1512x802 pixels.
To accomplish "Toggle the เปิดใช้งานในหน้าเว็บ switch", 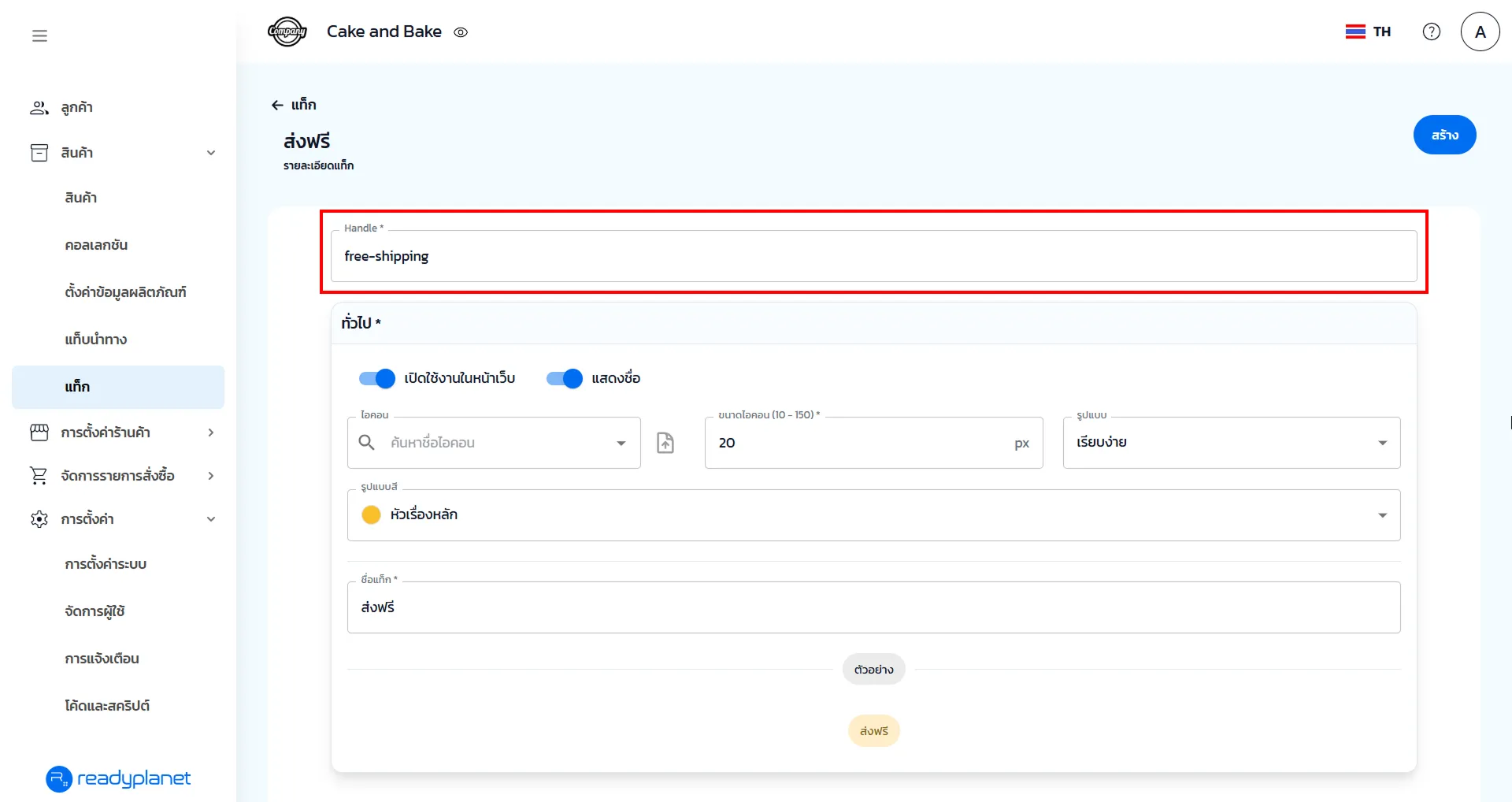I will tap(377, 378).
